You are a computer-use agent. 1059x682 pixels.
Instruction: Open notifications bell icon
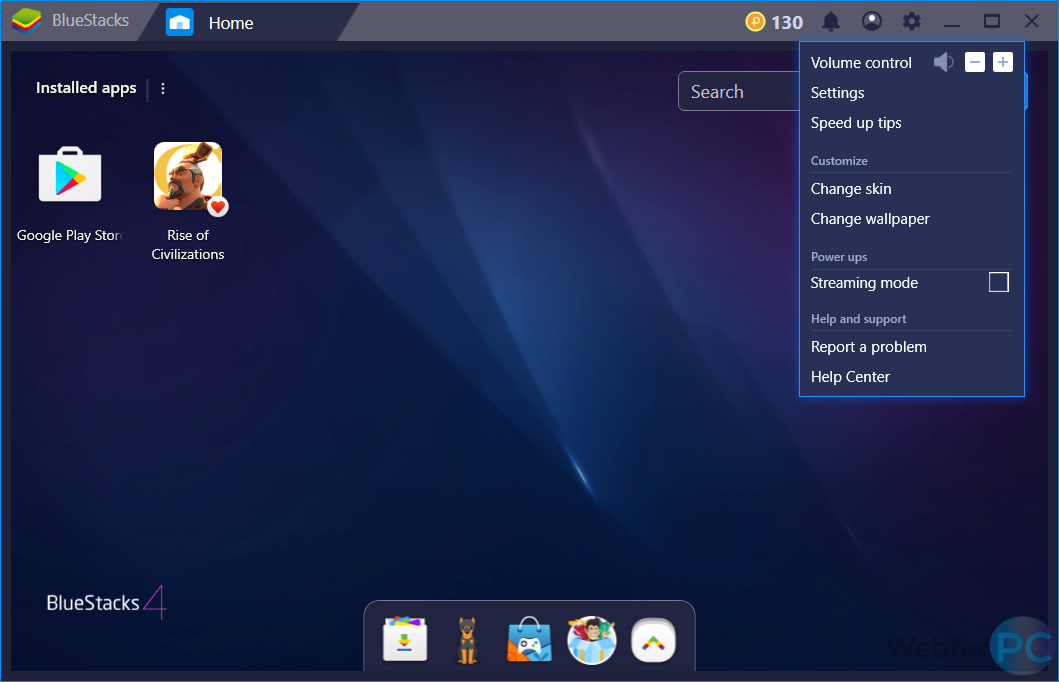coord(831,22)
